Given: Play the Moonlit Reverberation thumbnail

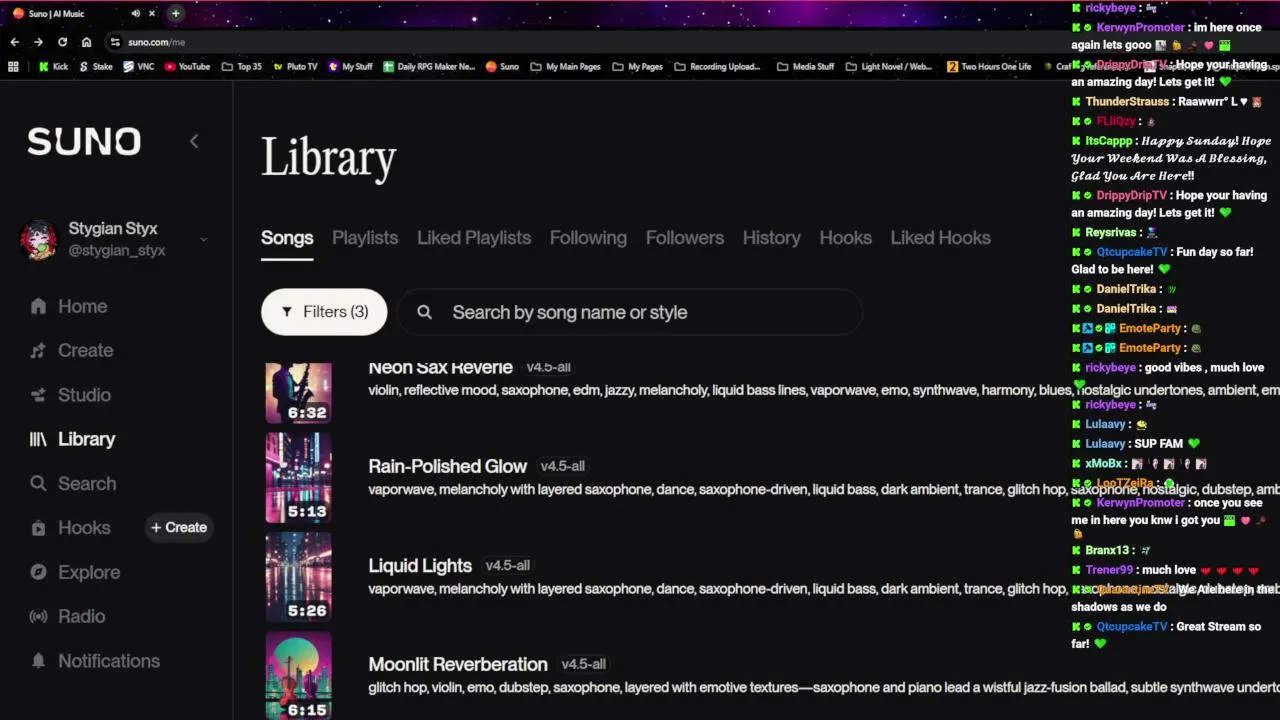Looking at the screenshot, I should [298, 676].
